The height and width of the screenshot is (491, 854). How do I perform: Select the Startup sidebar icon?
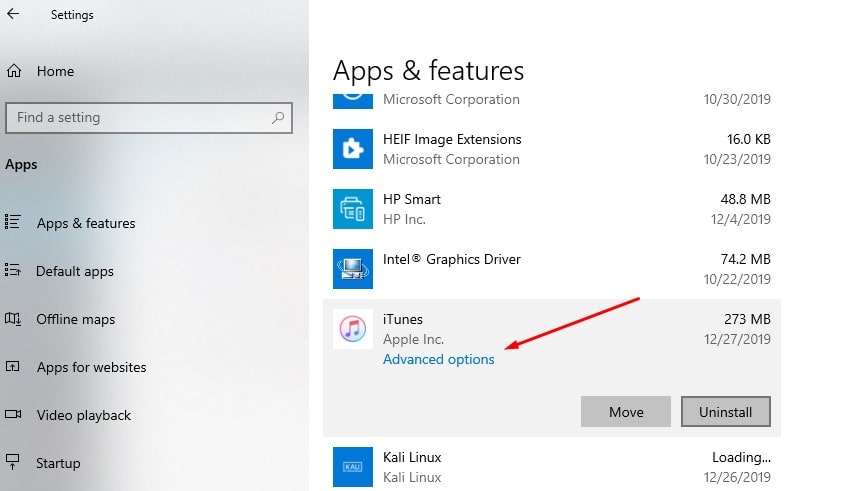(x=13, y=462)
